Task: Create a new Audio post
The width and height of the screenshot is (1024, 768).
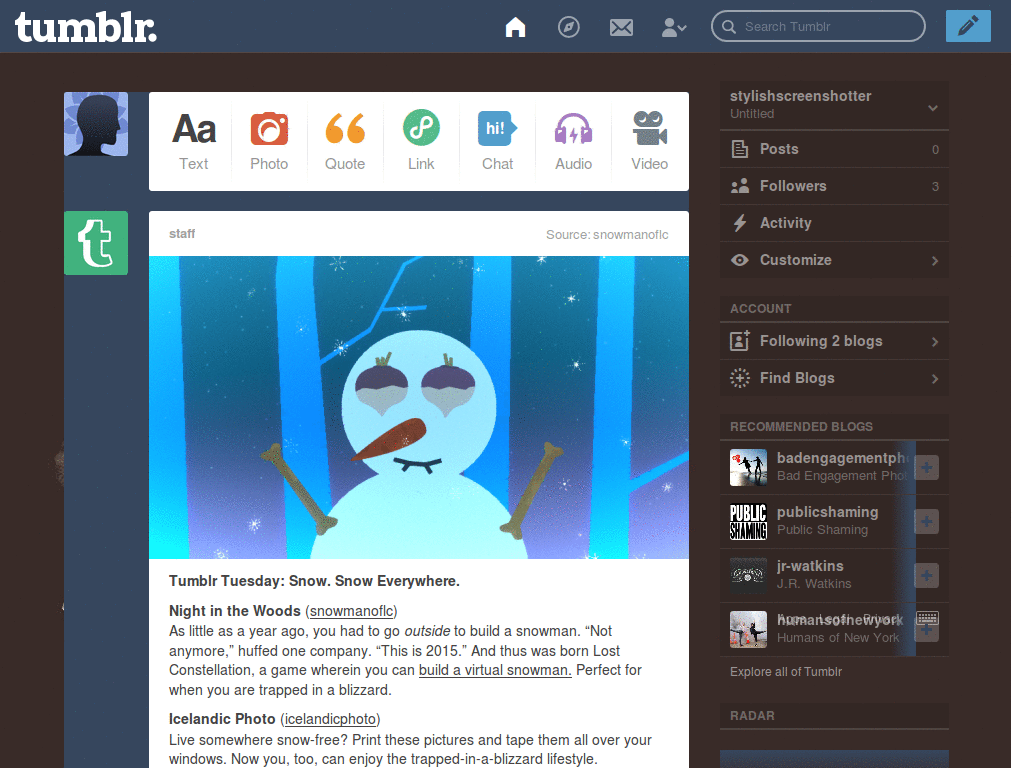Action: click(x=573, y=141)
